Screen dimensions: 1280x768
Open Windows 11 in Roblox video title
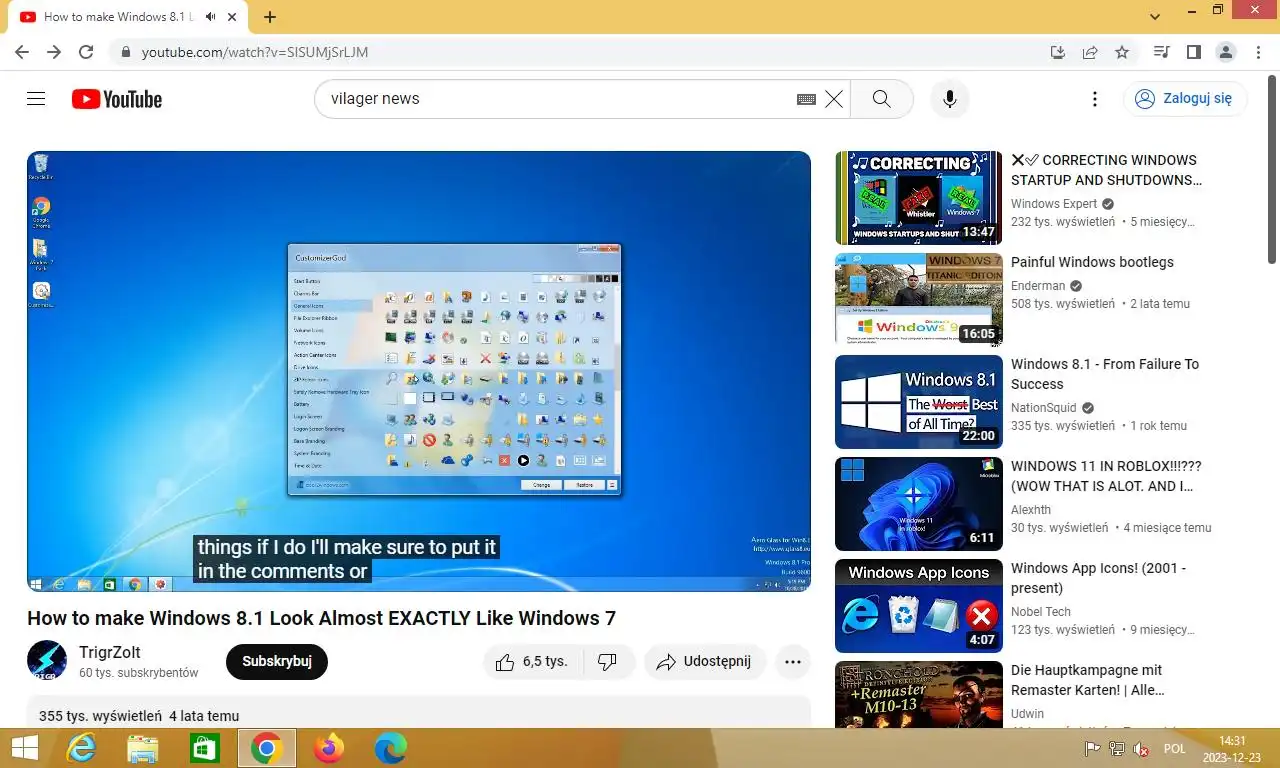click(1105, 476)
